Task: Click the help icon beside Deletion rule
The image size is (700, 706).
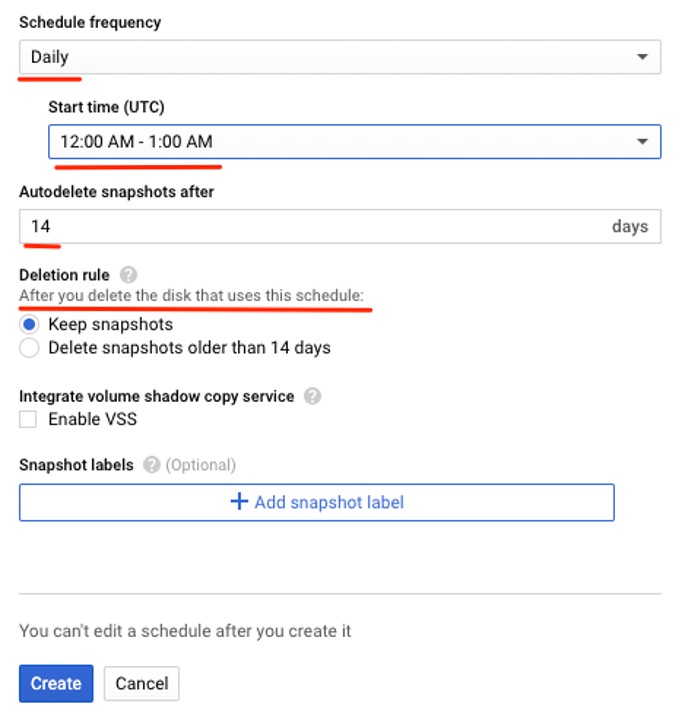Action: (x=127, y=274)
